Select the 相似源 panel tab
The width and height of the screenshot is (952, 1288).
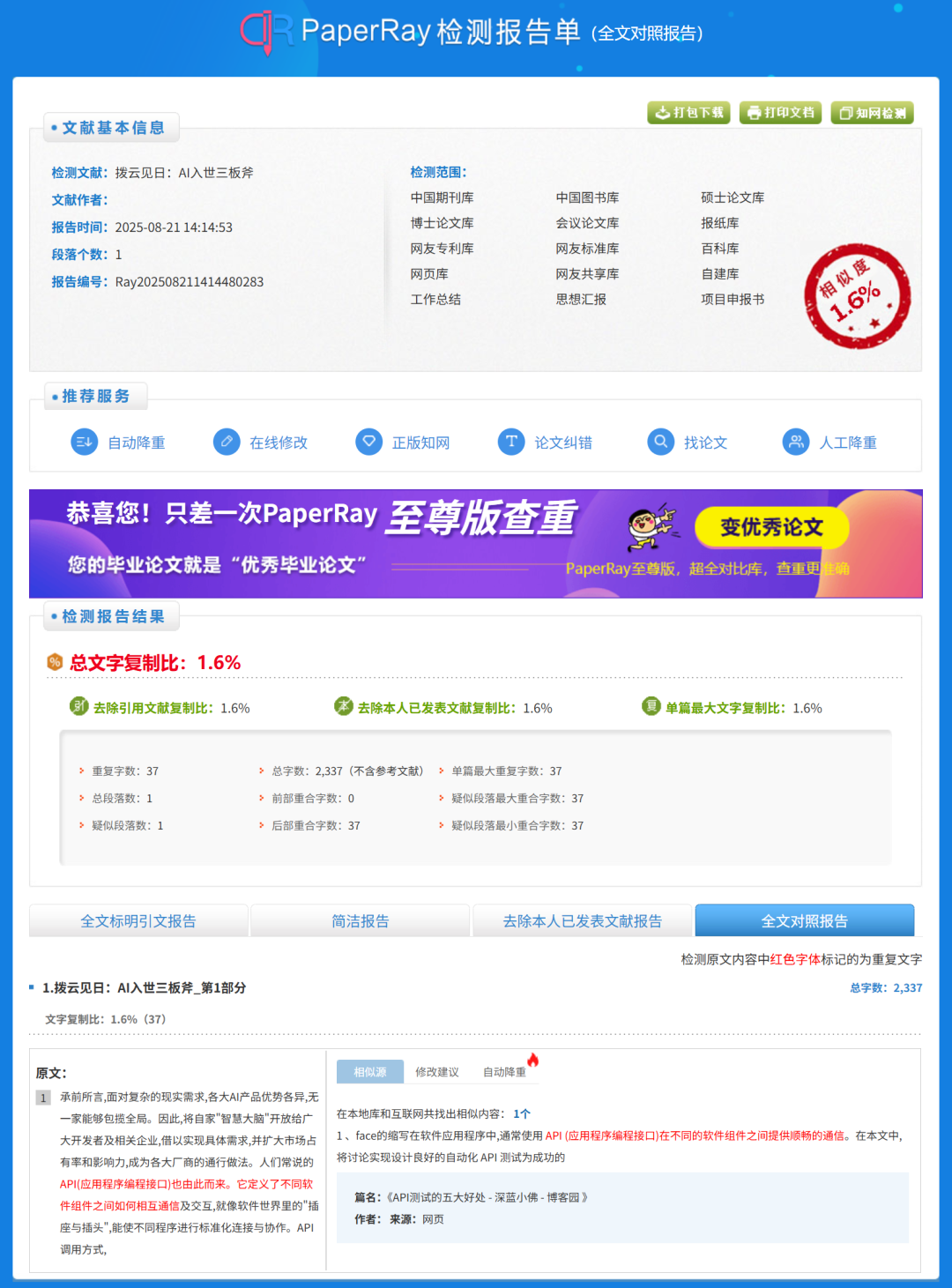click(370, 1072)
